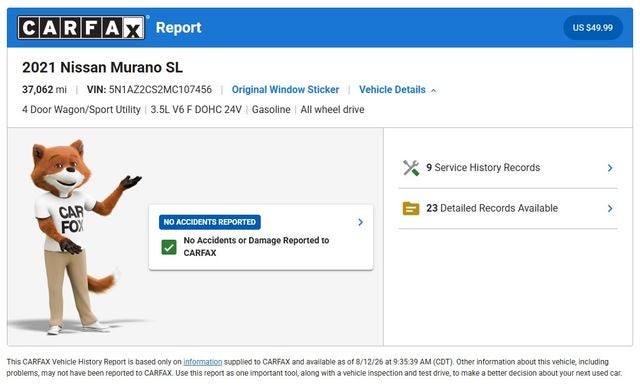The width and height of the screenshot is (640, 387).
Task: Click the 2021 Nissan Murano SL title
Action: click(x=102, y=67)
